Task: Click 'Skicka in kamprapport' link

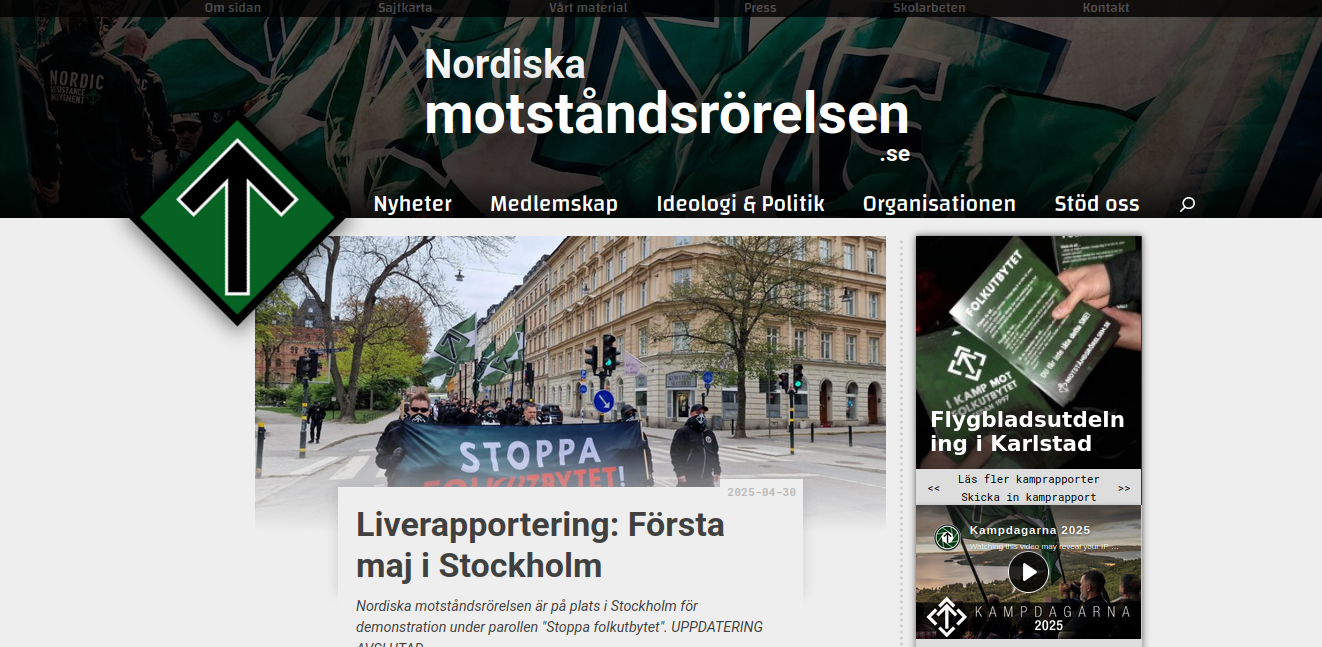Action: point(1028,497)
